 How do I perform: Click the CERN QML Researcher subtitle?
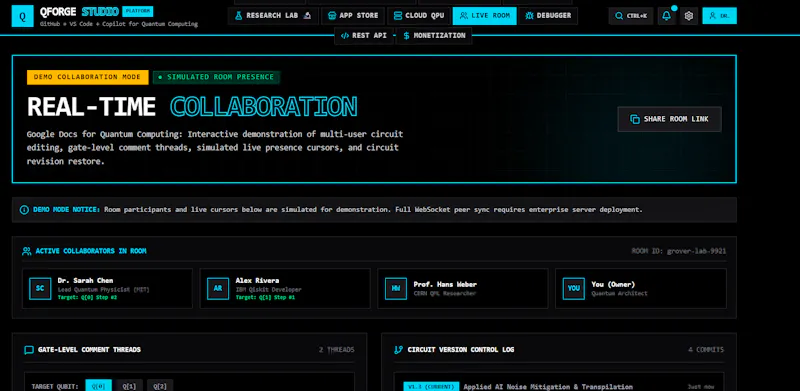pyautogui.click(x=445, y=294)
